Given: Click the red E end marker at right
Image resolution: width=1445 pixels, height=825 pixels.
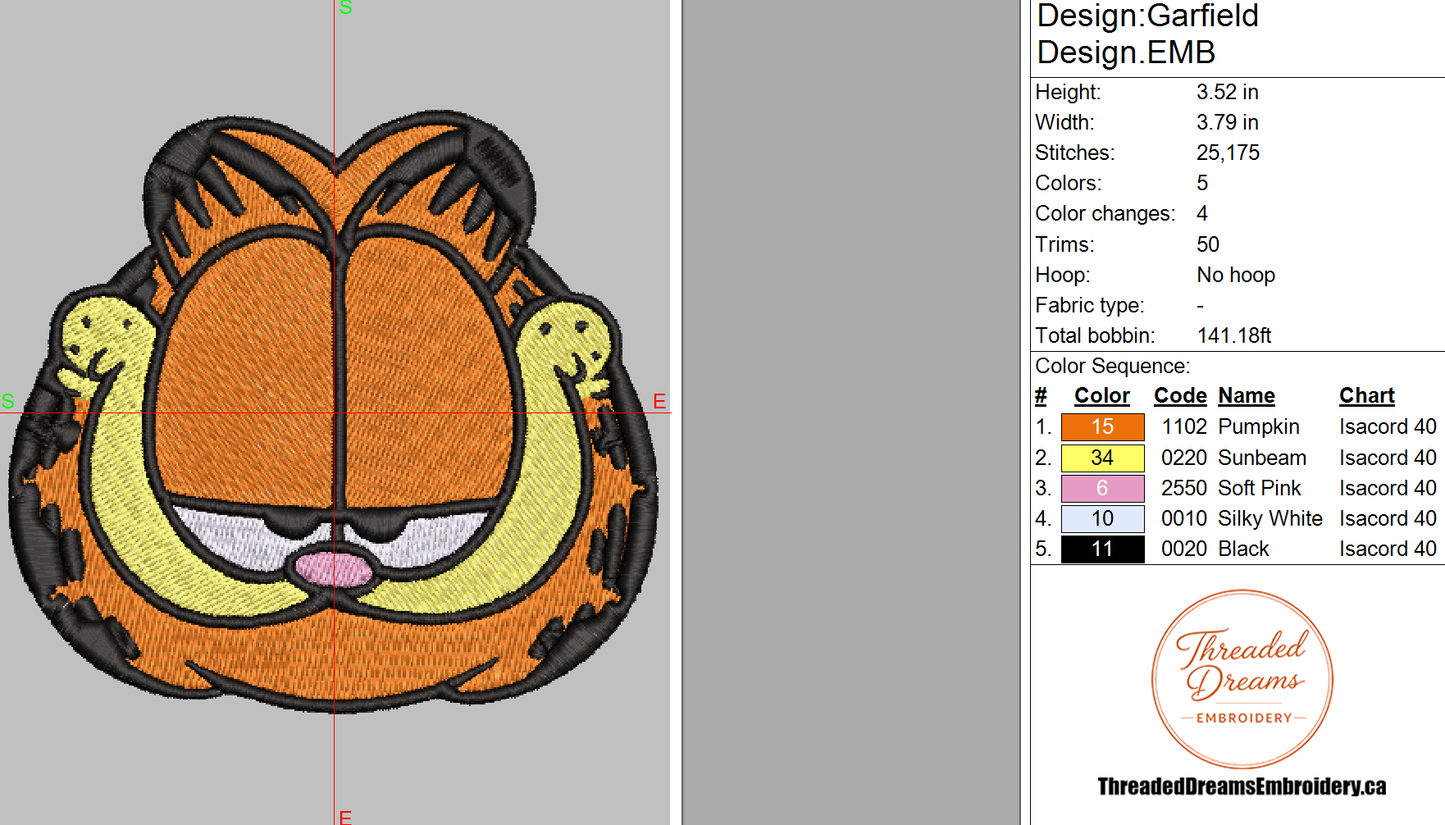Looking at the screenshot, I should click(x=659, y=402).
